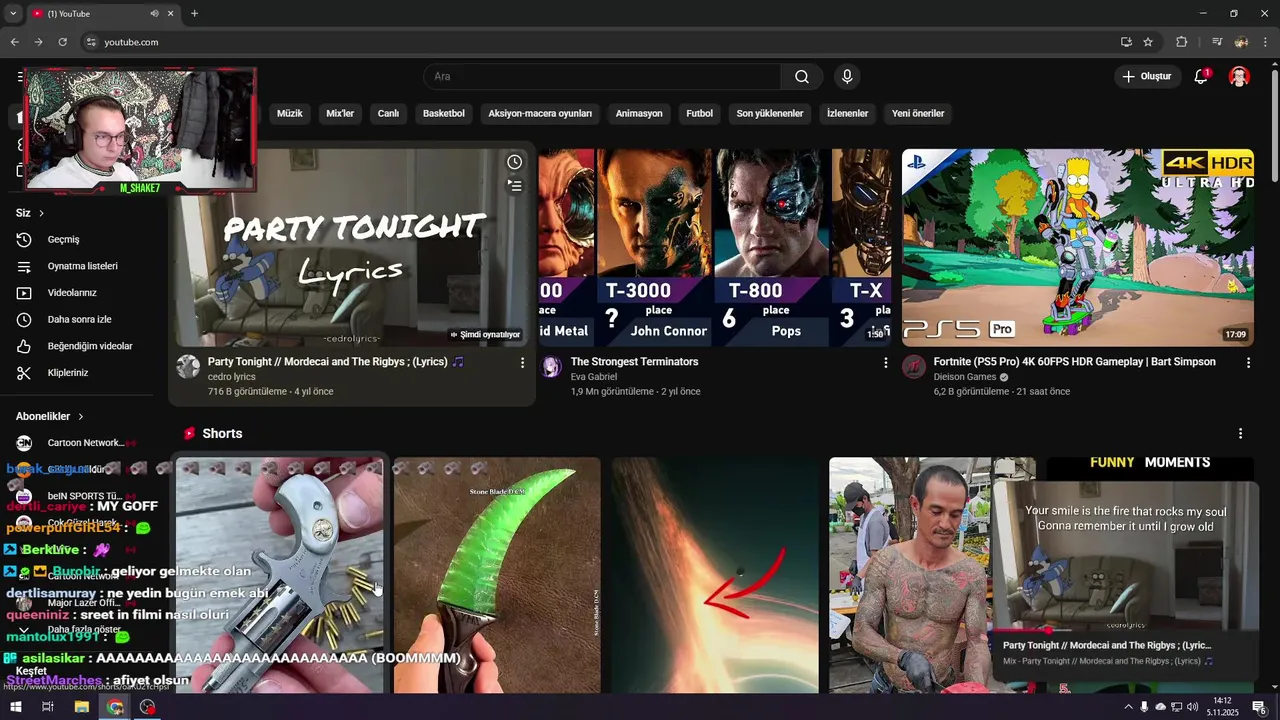Show hidden system tray icons
Viewport: 1280px width, 720px height.
coord(1128,707)
